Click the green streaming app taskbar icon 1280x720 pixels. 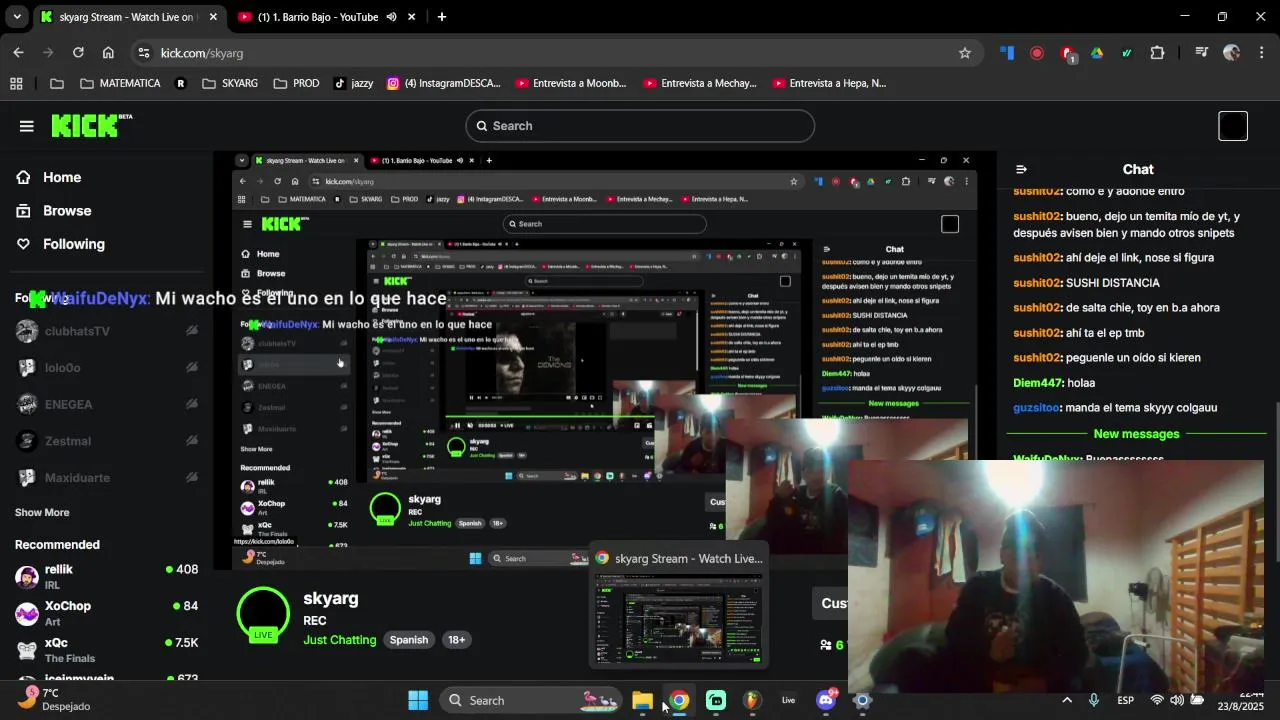tap(716, 700)
